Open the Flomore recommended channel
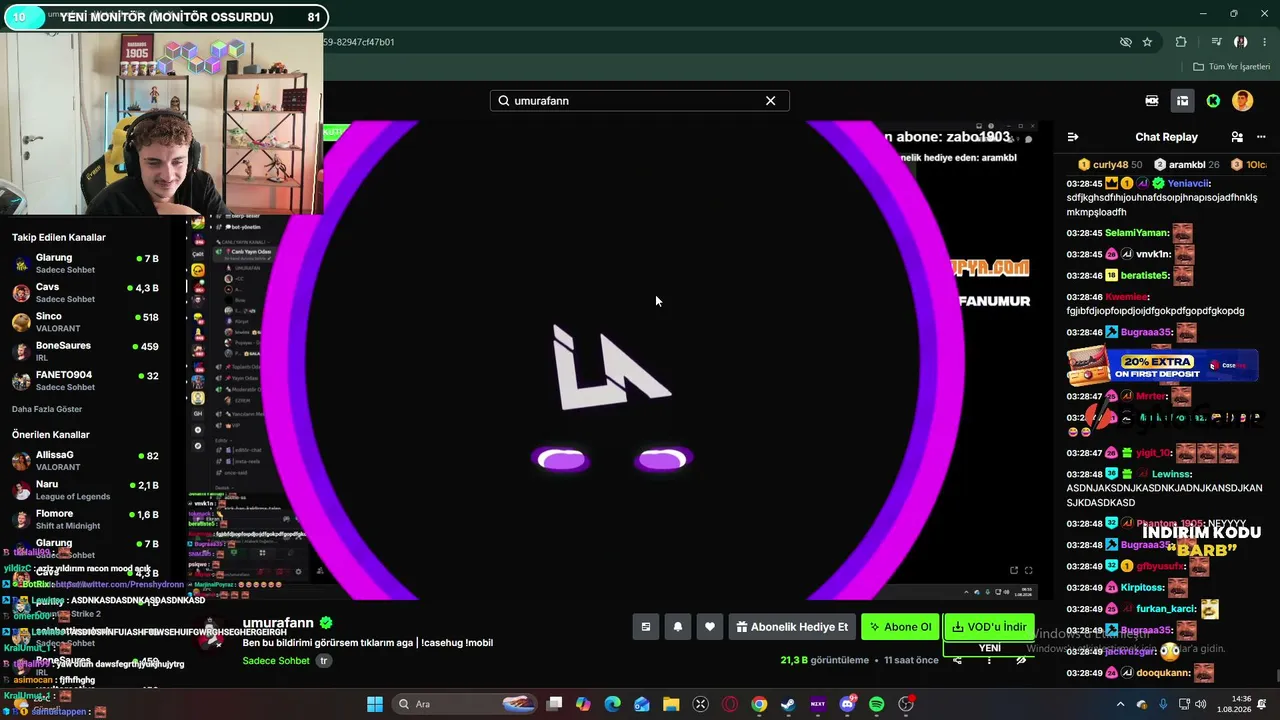1280x720 pixels. coord(86,519)
